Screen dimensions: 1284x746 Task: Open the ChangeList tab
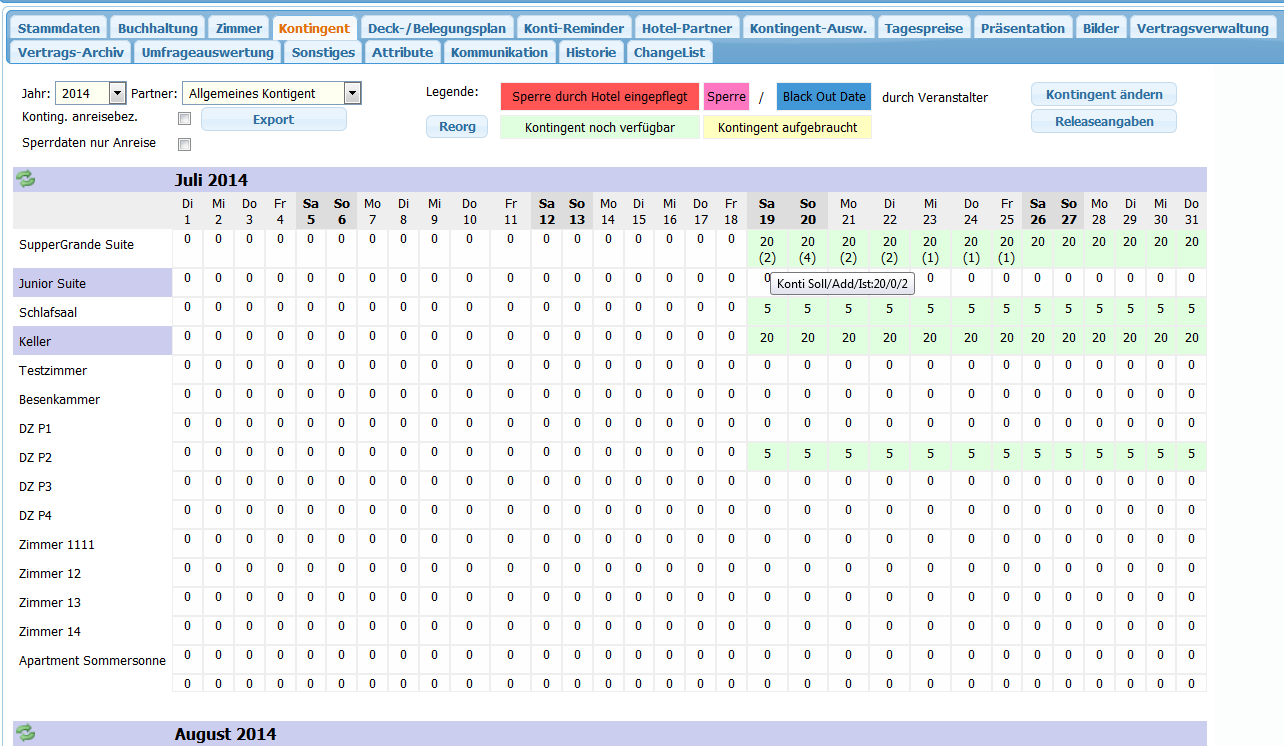pos(670,52)
